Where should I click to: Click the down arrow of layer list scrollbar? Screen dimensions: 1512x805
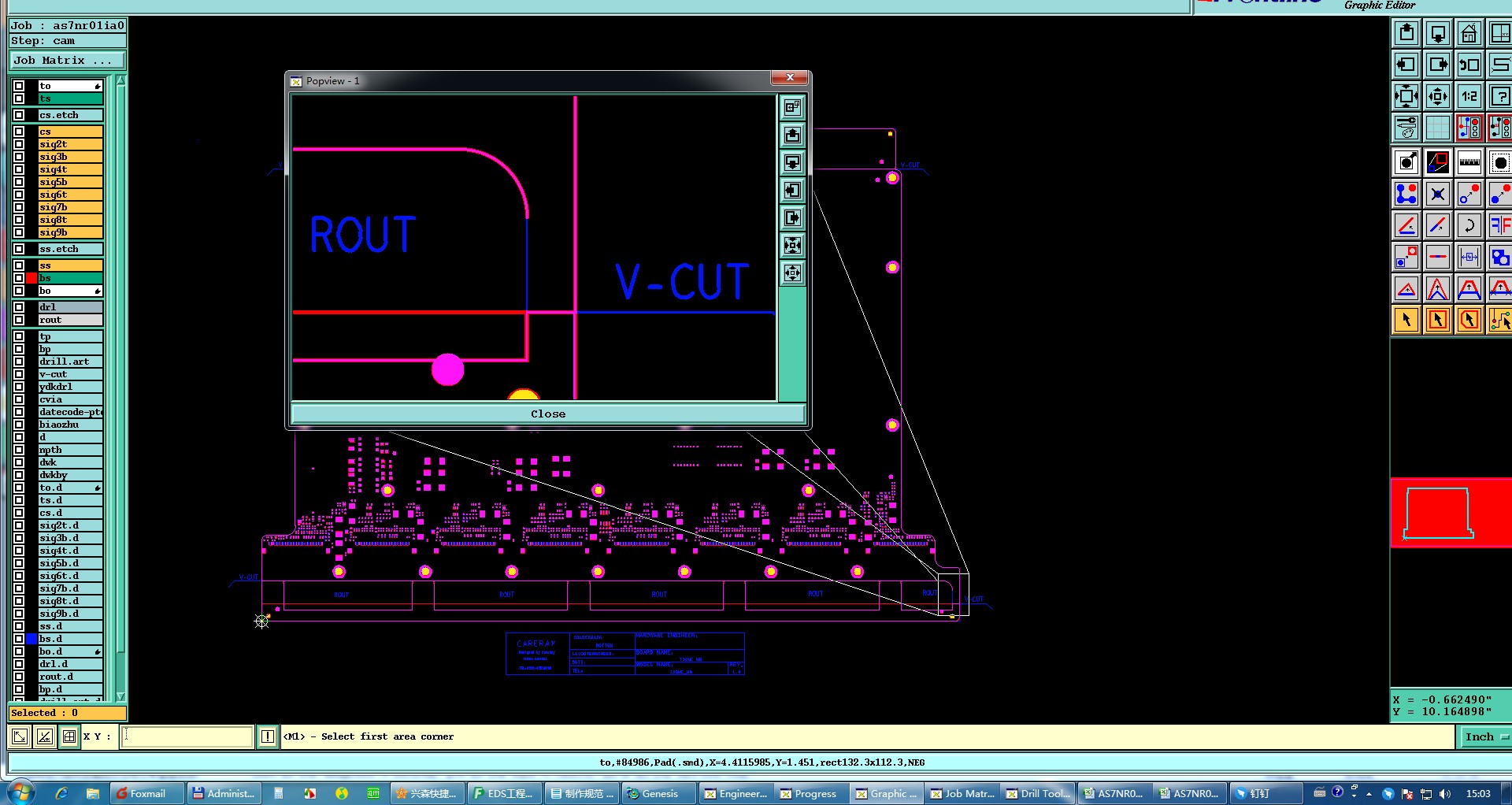tap(120, 696)
